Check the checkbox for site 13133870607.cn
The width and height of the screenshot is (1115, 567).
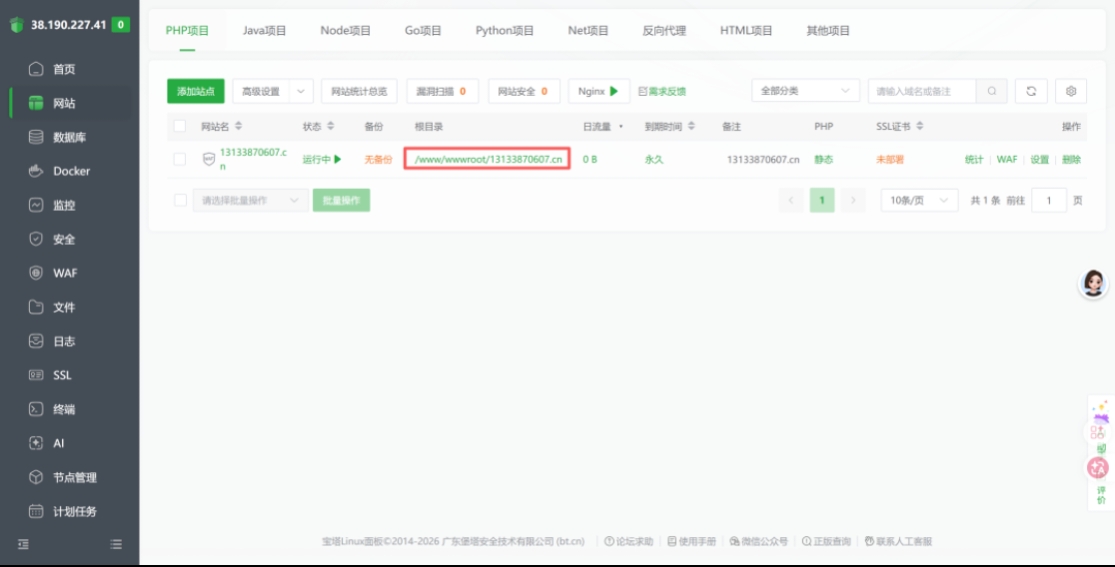coord(180,159)
